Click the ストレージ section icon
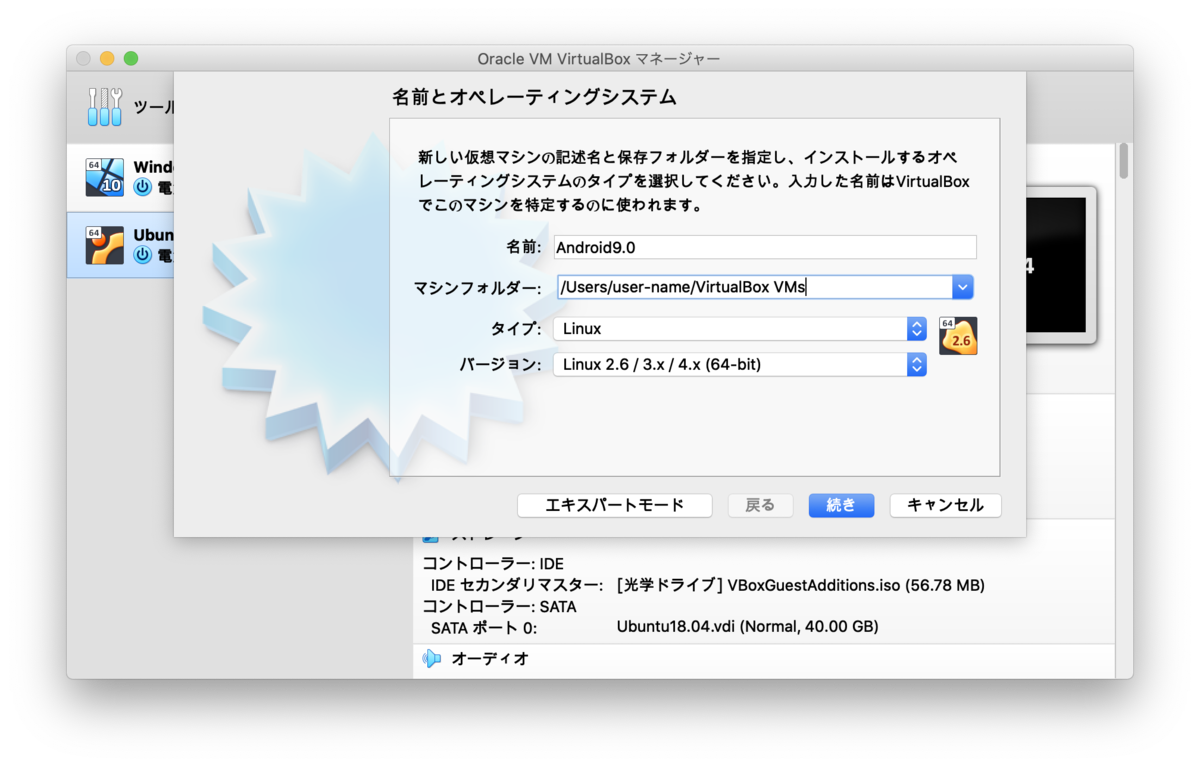Screen dimensions: 1200x767 [x=428, y=541]
